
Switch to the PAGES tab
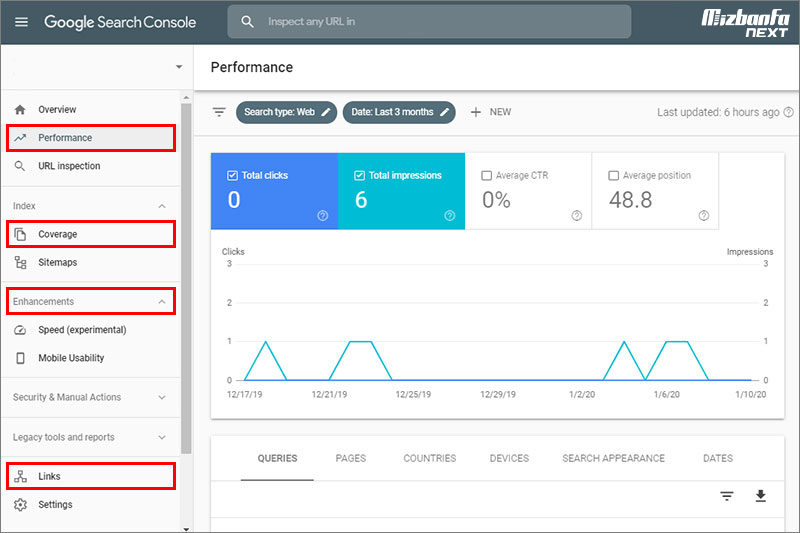click(x=351, y=459)
